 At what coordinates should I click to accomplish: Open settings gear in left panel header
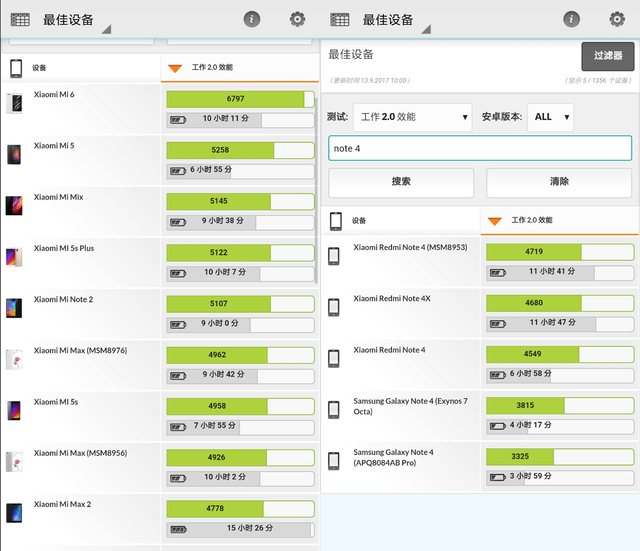(298, 19)
